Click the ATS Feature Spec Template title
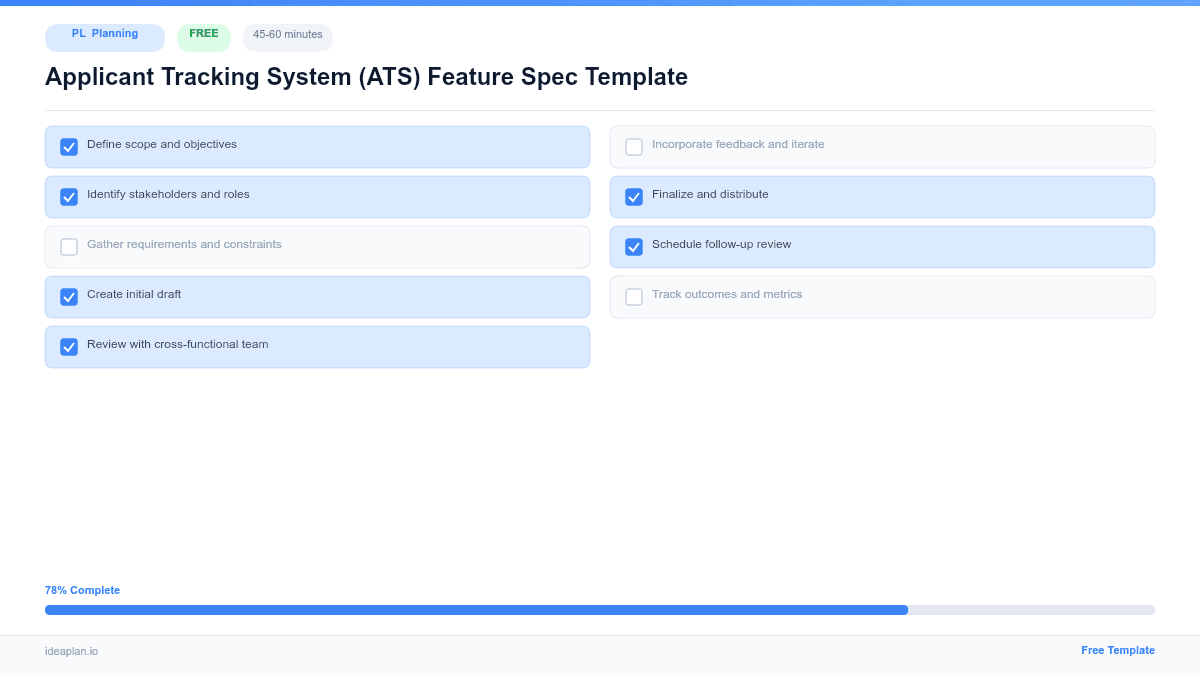 click(x=366, y=77)
